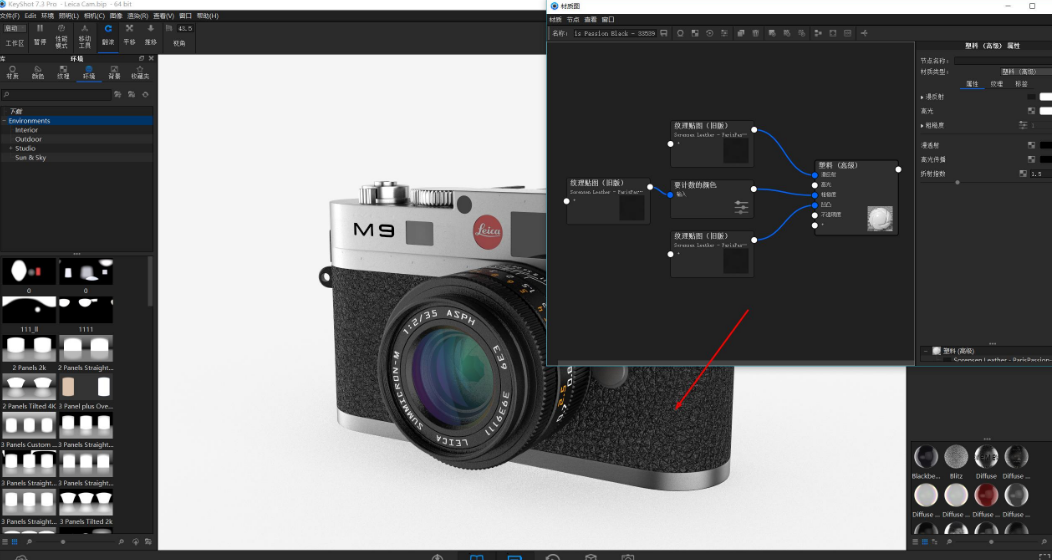1052x560 pixels.
Task: Toggle texture checker icon for 高光 (specular)
Action: 1031,111
